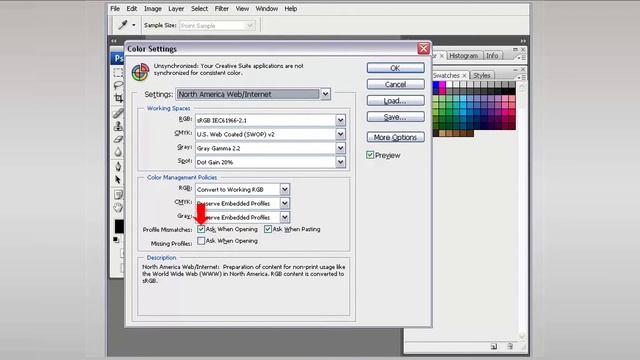Collapse toolbox via double-arrow icon
Viewport: 640px width, 360px height.
point(114,41)
